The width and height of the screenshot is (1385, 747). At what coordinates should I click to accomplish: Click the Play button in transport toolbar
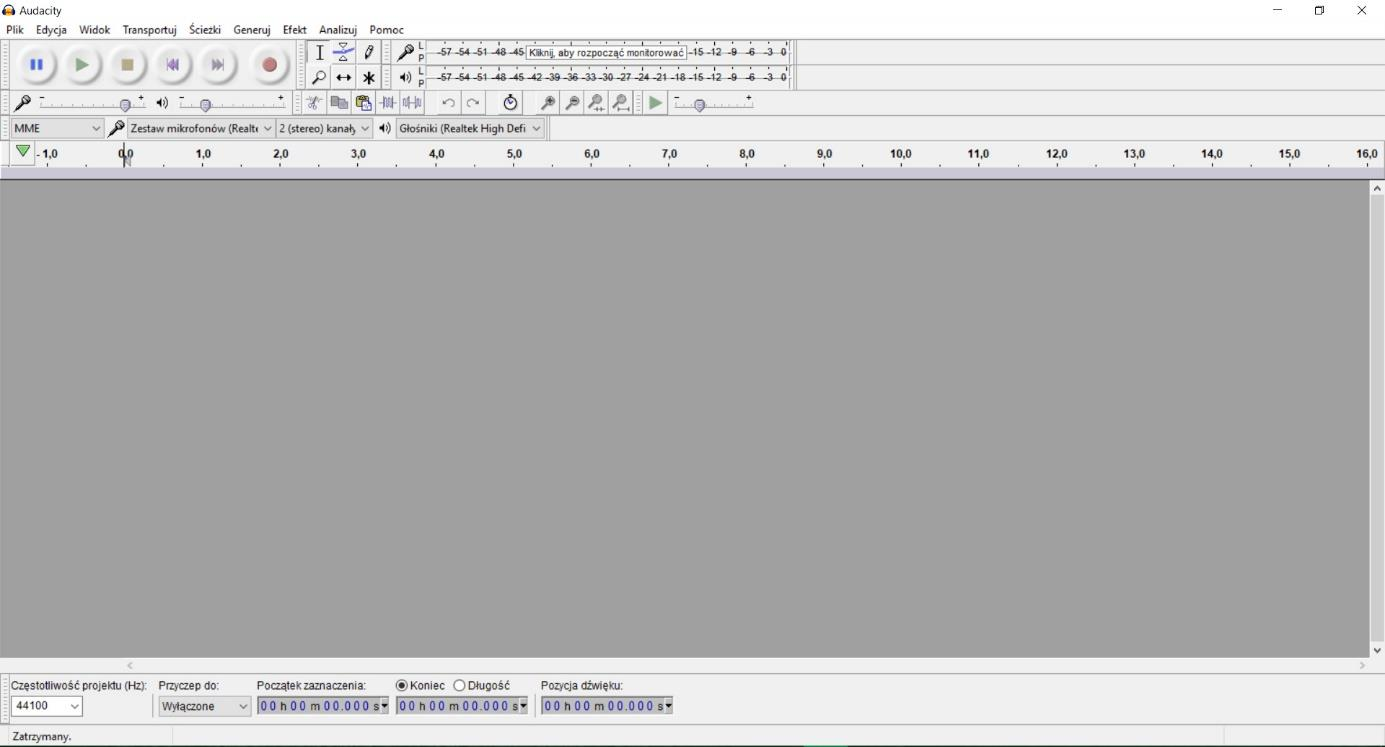tap(82, 65)
